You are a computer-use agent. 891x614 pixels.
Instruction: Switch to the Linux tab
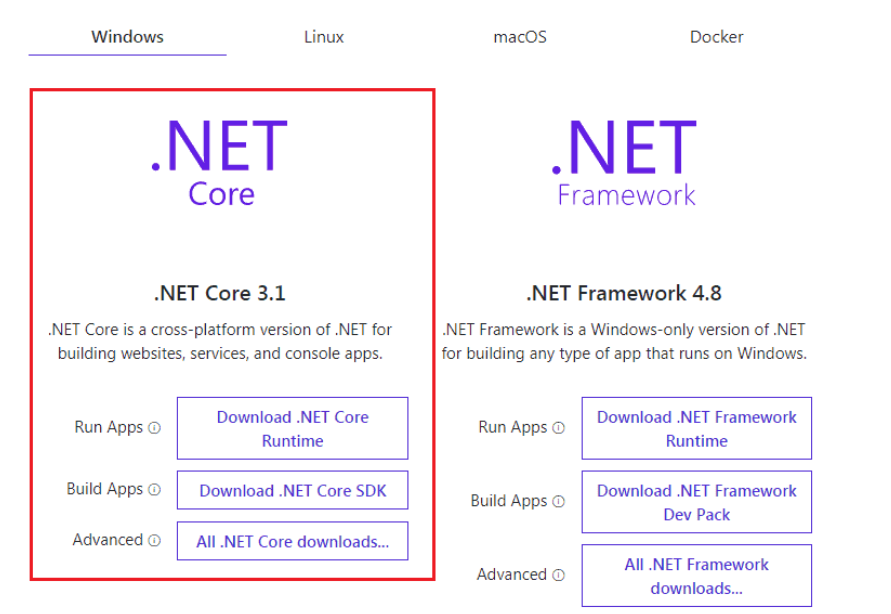[x=324, y=37]
